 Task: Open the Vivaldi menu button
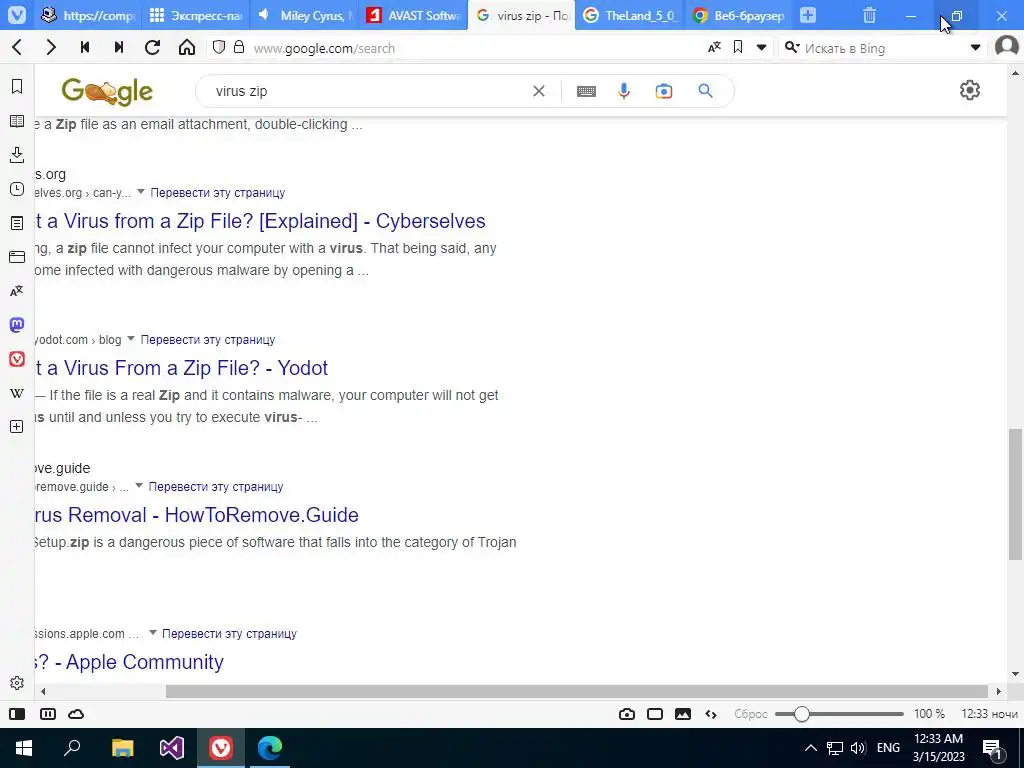pyautogui.click(x=17, y=15)
